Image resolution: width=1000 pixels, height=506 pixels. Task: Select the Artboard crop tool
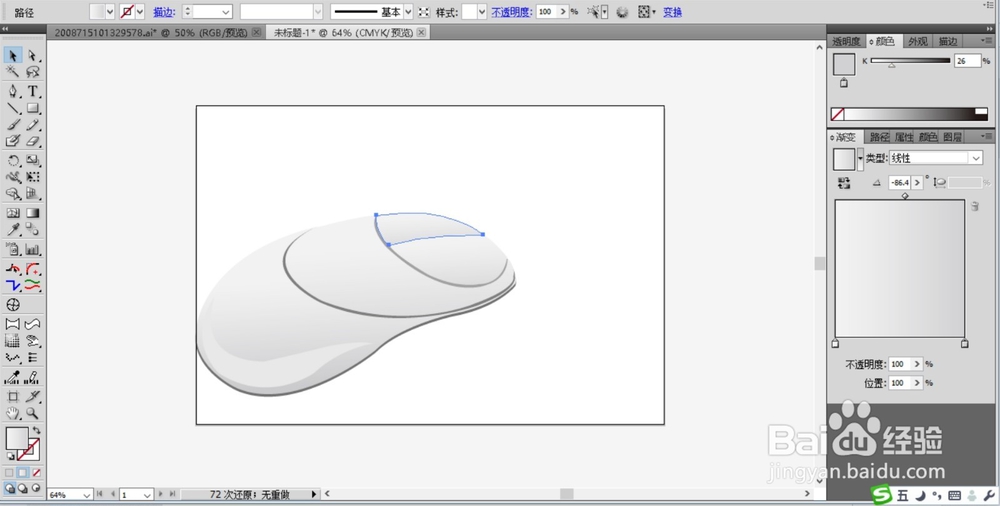[13, 396]
